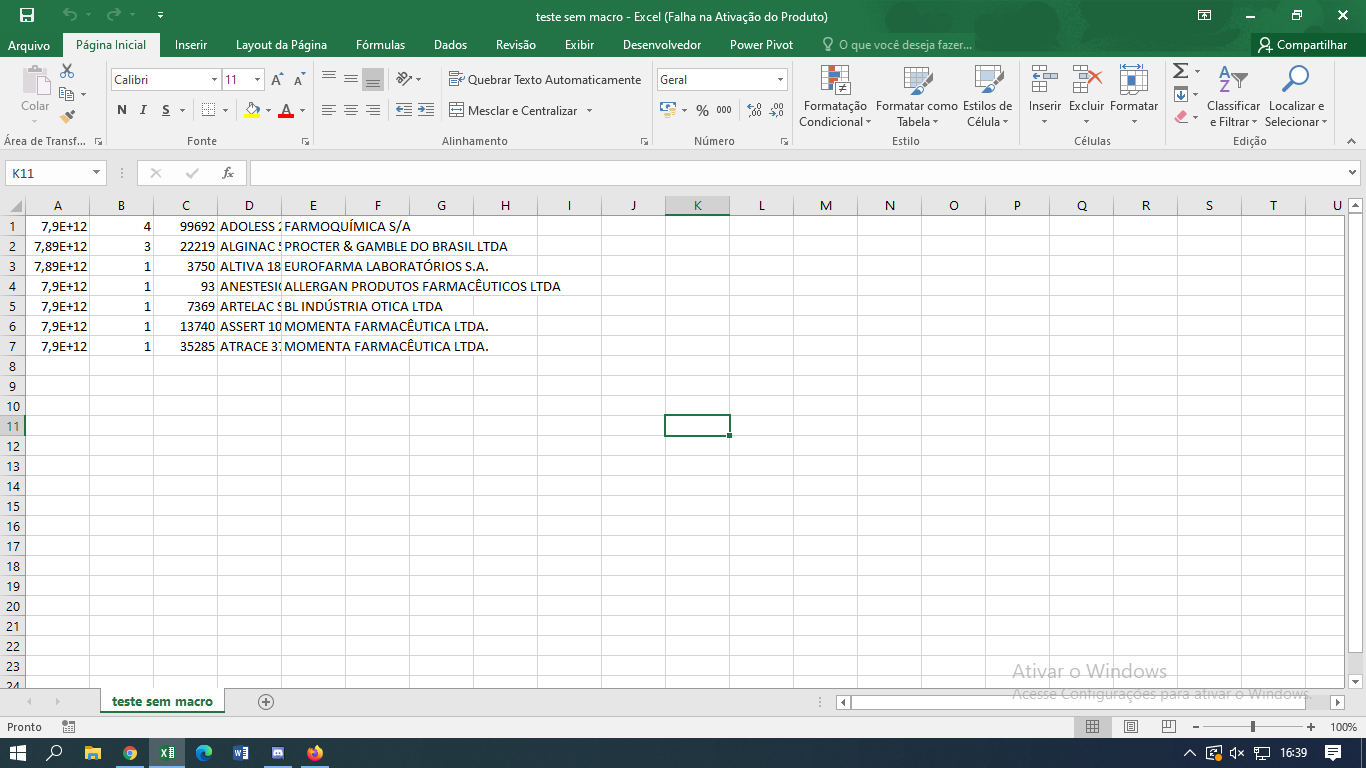The width and height of the screenshot is (1366, 768).
Task: Open Formatação Condicional dropdown
Action: [x=835, y=96]
